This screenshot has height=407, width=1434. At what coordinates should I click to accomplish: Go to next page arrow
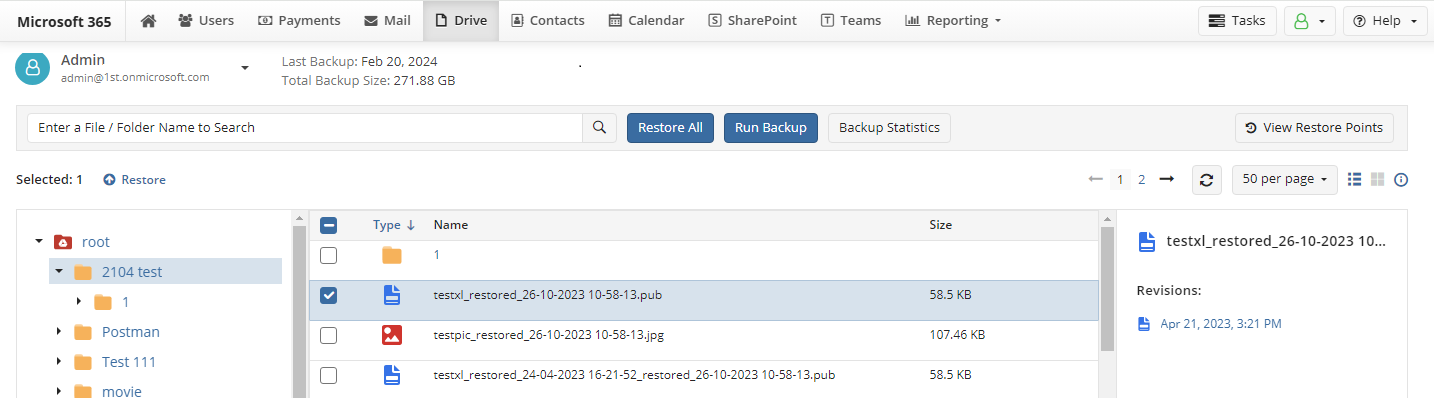pos(1166,179)
